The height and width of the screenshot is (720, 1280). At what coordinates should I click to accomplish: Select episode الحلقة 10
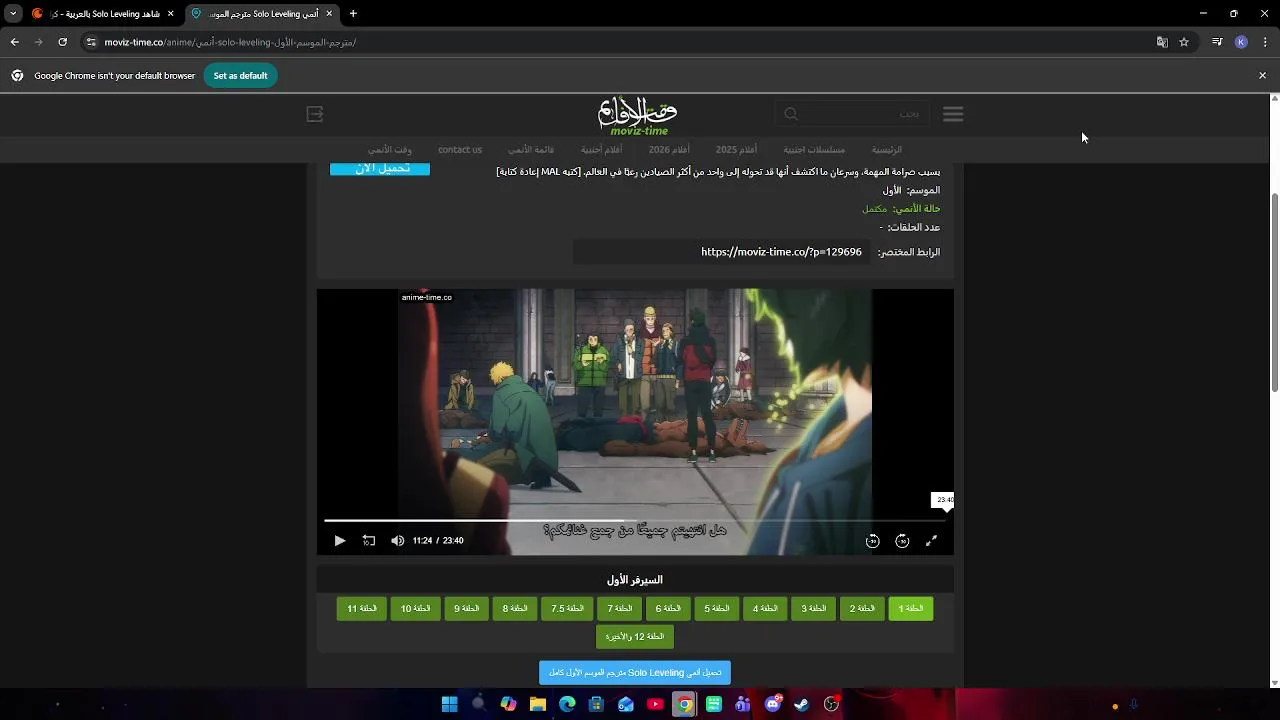pyautogui.click(x=415, y=608)
